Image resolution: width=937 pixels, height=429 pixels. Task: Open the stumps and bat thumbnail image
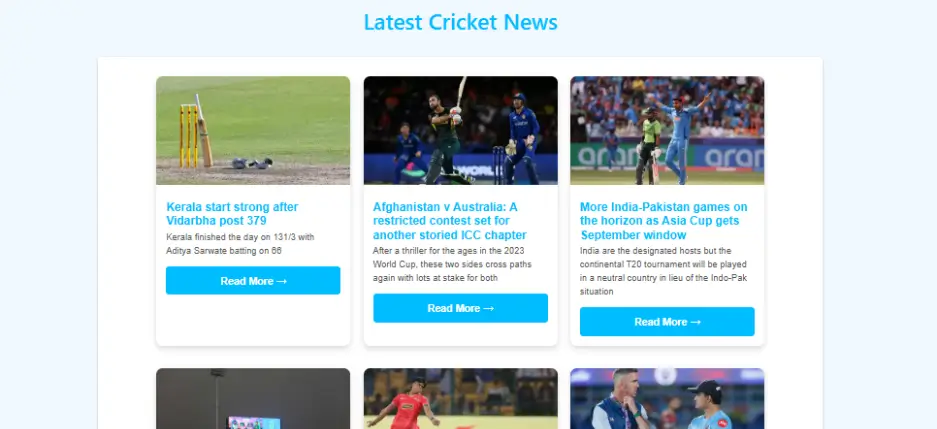tap(253, 130)
